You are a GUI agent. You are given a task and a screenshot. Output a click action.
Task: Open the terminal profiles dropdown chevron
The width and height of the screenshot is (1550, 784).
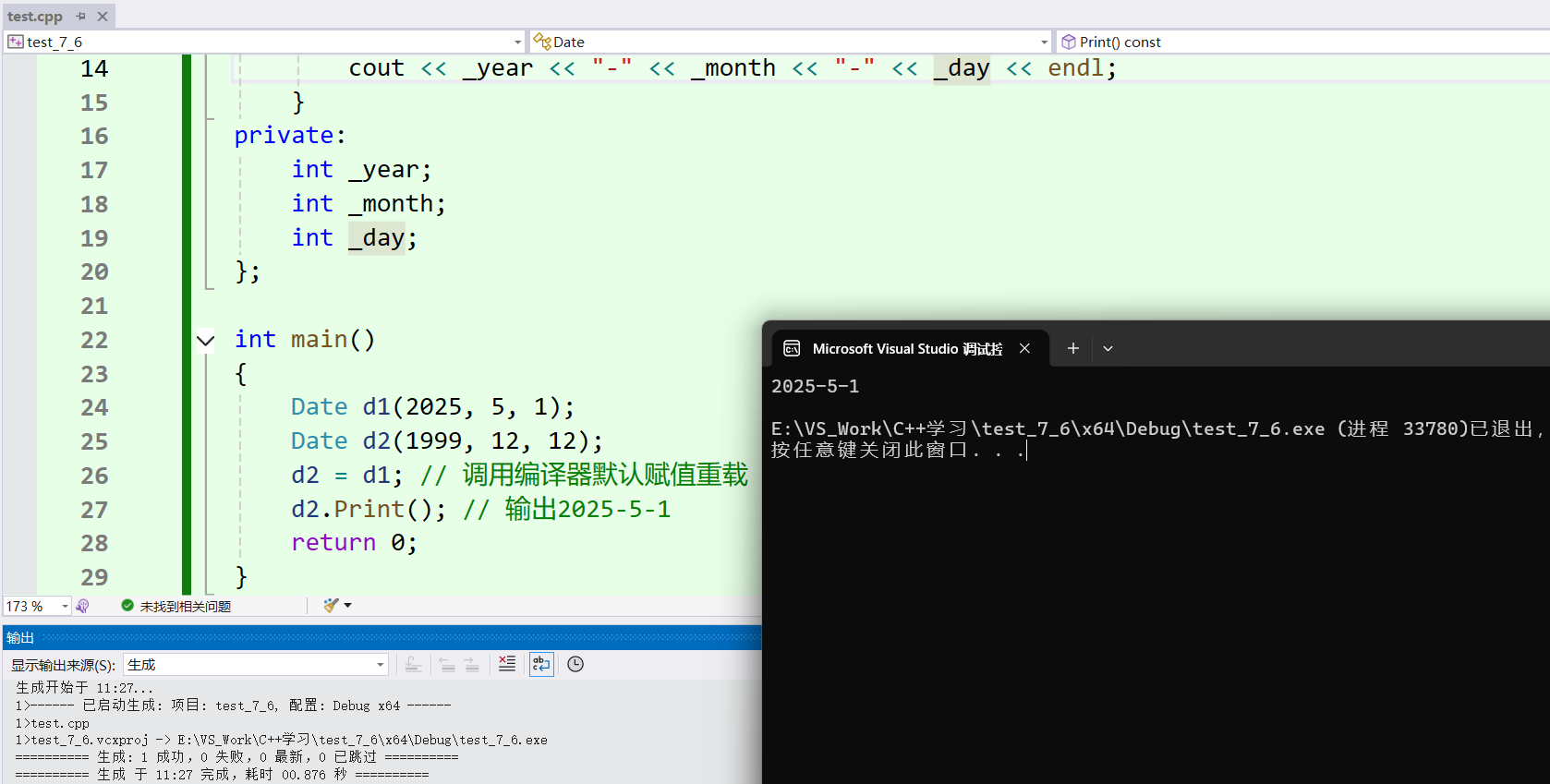click(x=1108, y=348)
